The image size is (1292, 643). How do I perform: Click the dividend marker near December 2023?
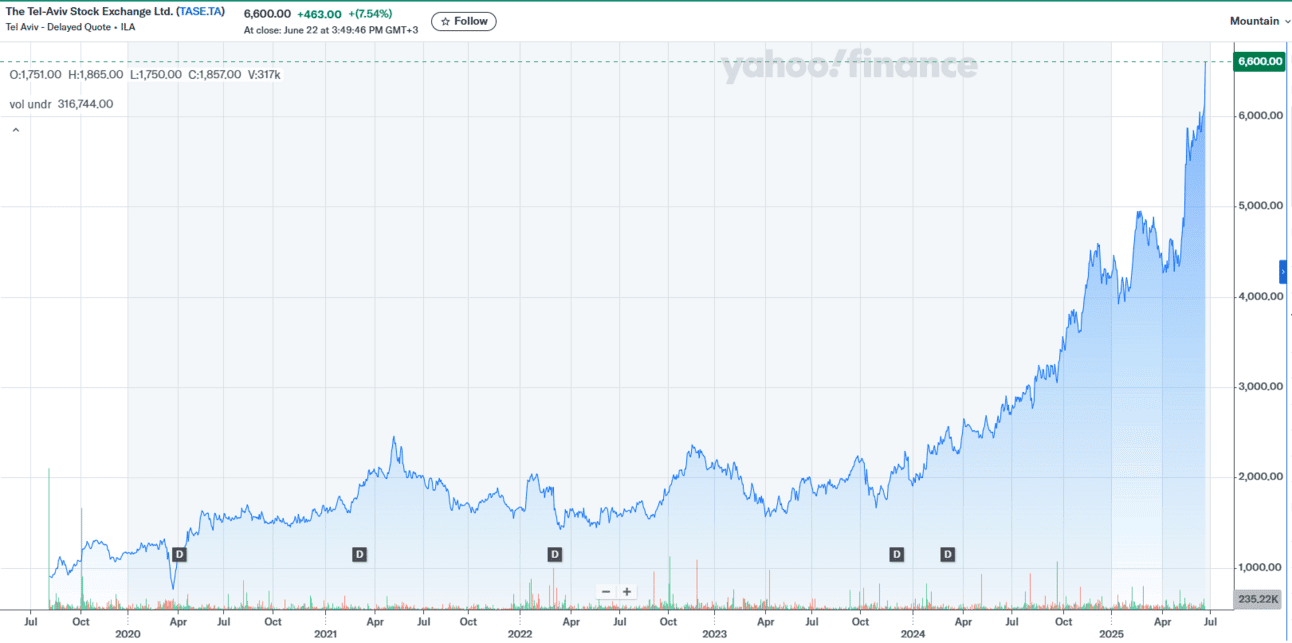coord(897,554)
